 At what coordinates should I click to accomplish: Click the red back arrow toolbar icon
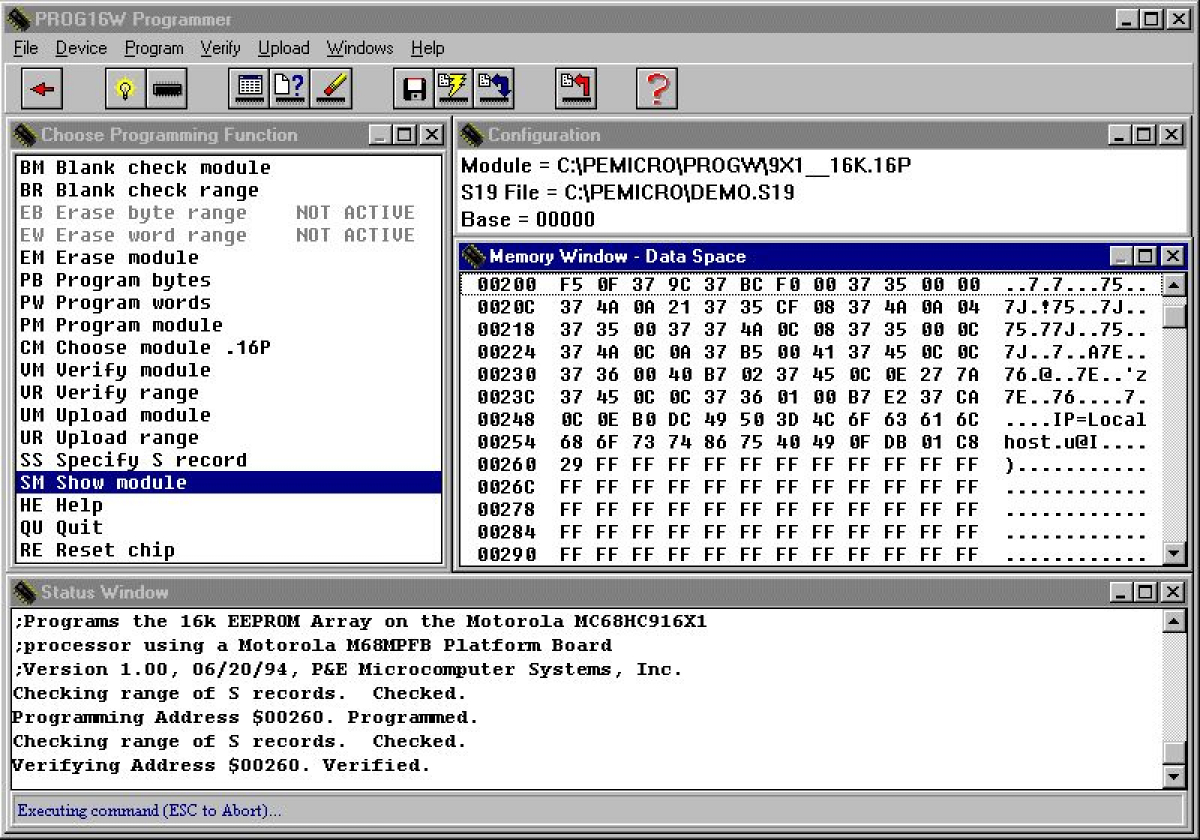42,90
